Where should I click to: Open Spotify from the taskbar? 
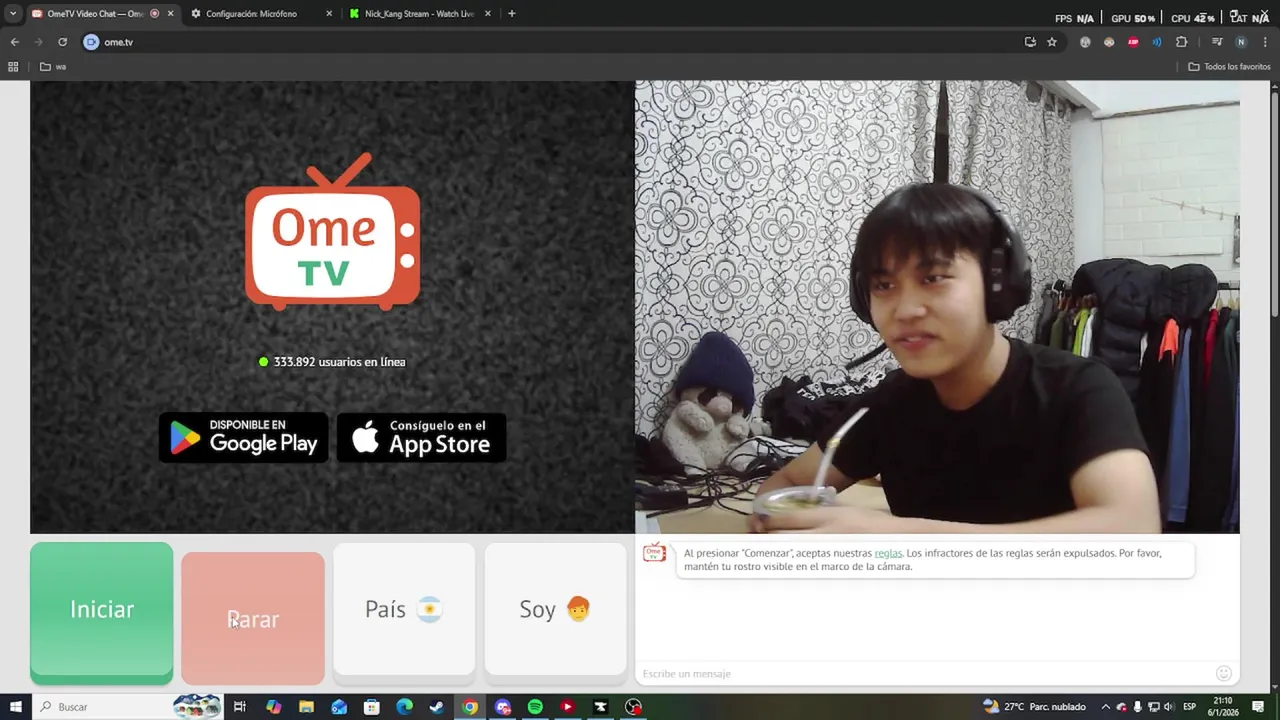(x=535, y=707)
